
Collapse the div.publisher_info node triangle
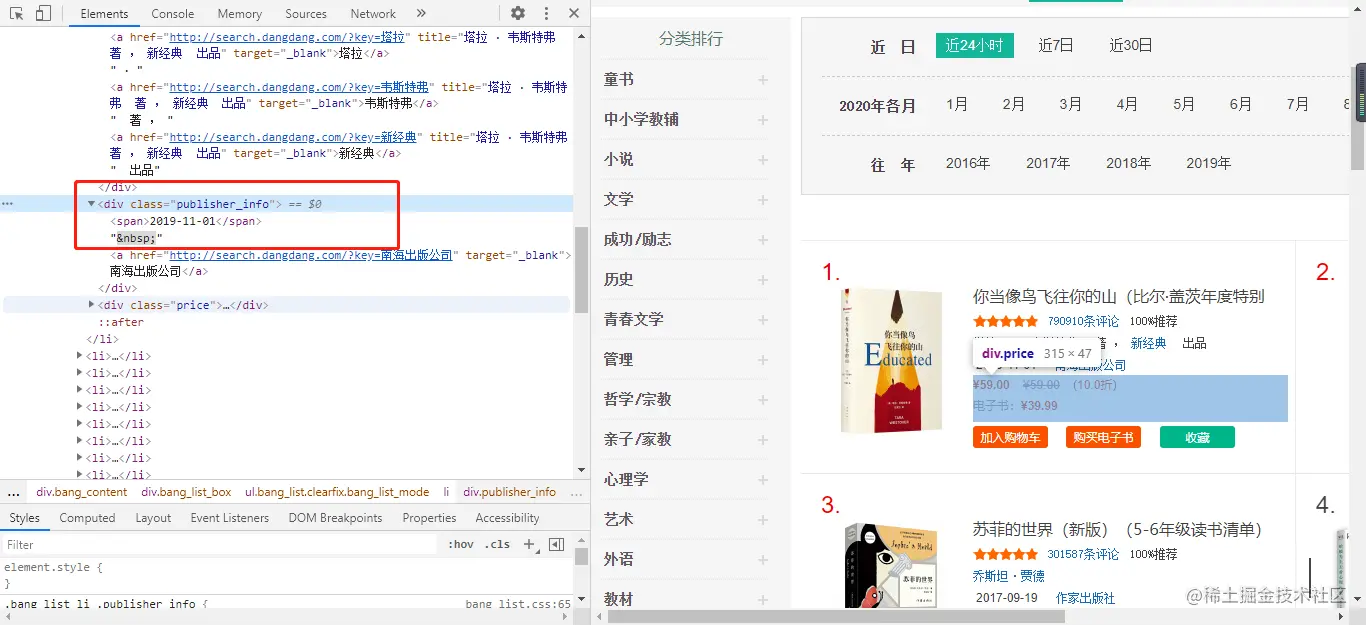point(92,204)
